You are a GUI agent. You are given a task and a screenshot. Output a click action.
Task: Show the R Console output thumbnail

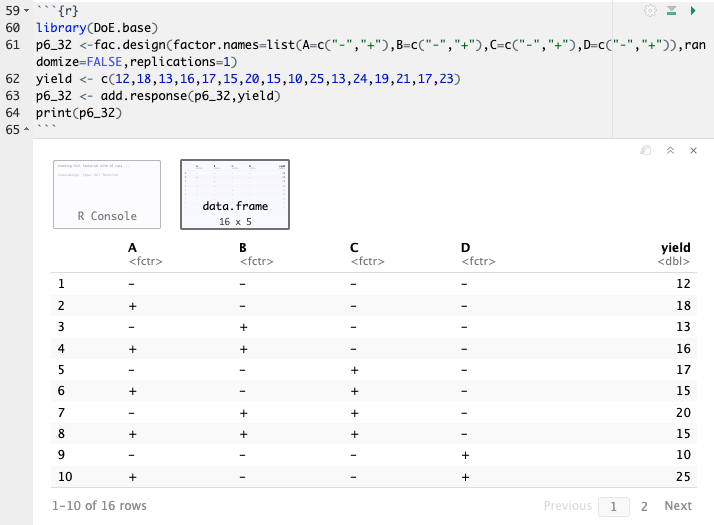[x=107, y=194]
